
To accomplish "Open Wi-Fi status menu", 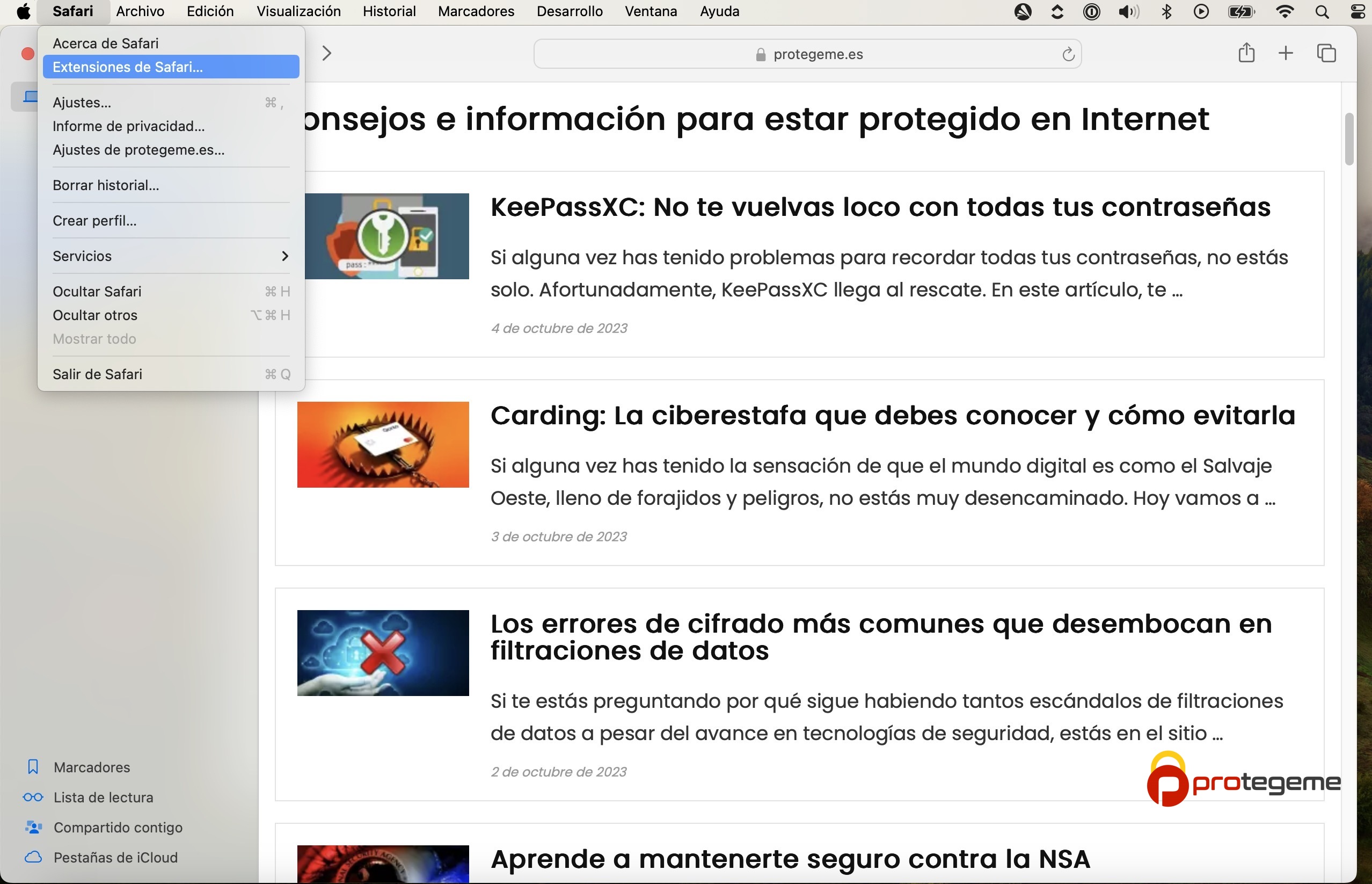I will pyautogui.click(x=1285, y=11).
